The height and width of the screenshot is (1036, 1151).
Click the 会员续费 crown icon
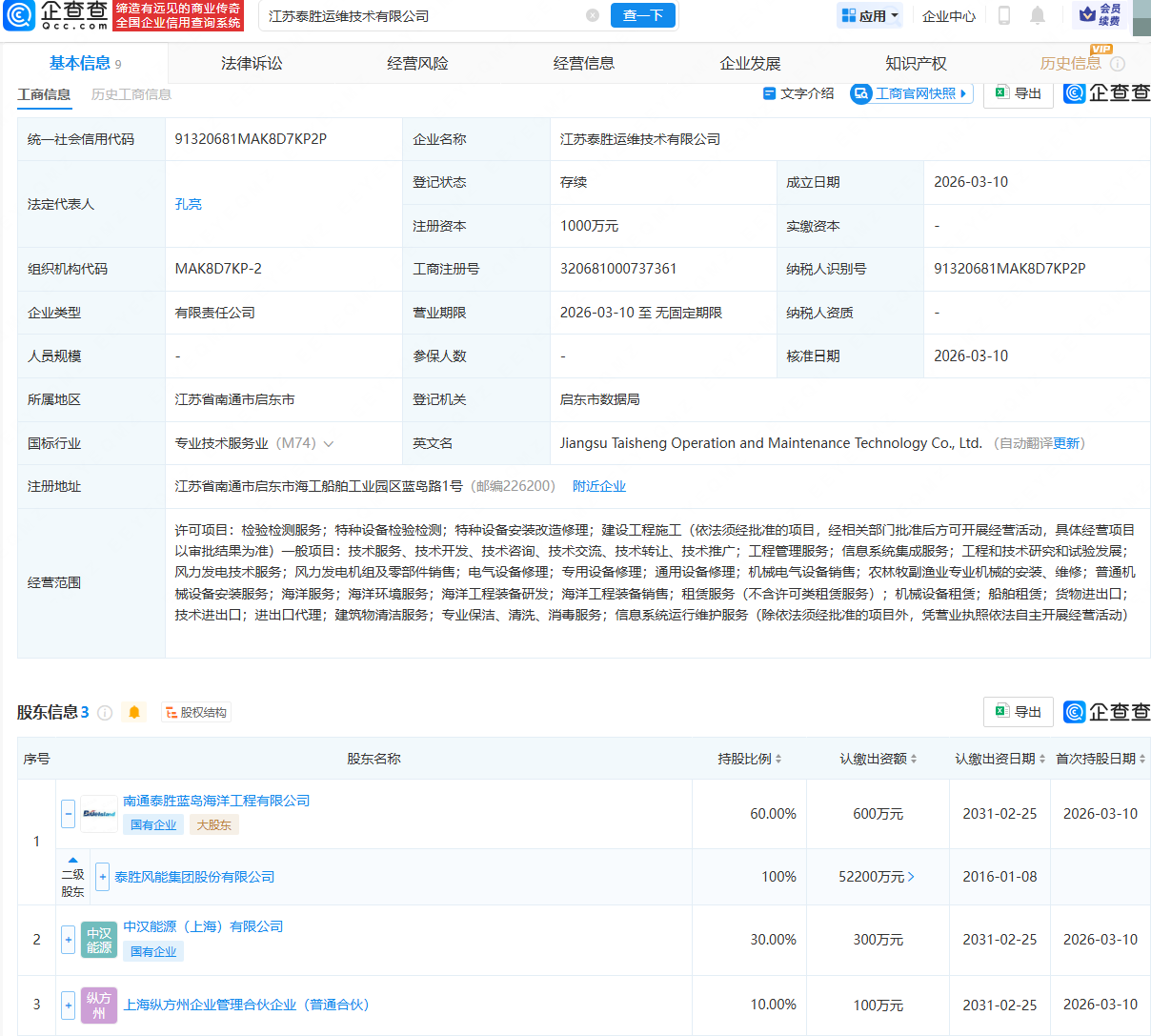click(1089, 16)
